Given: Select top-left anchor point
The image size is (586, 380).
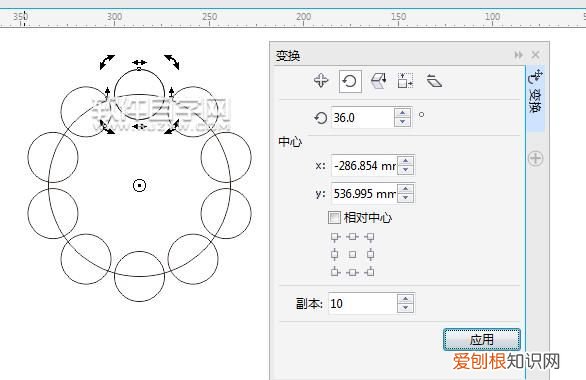Looking at the screenshot, I should [x=335, y=237].
